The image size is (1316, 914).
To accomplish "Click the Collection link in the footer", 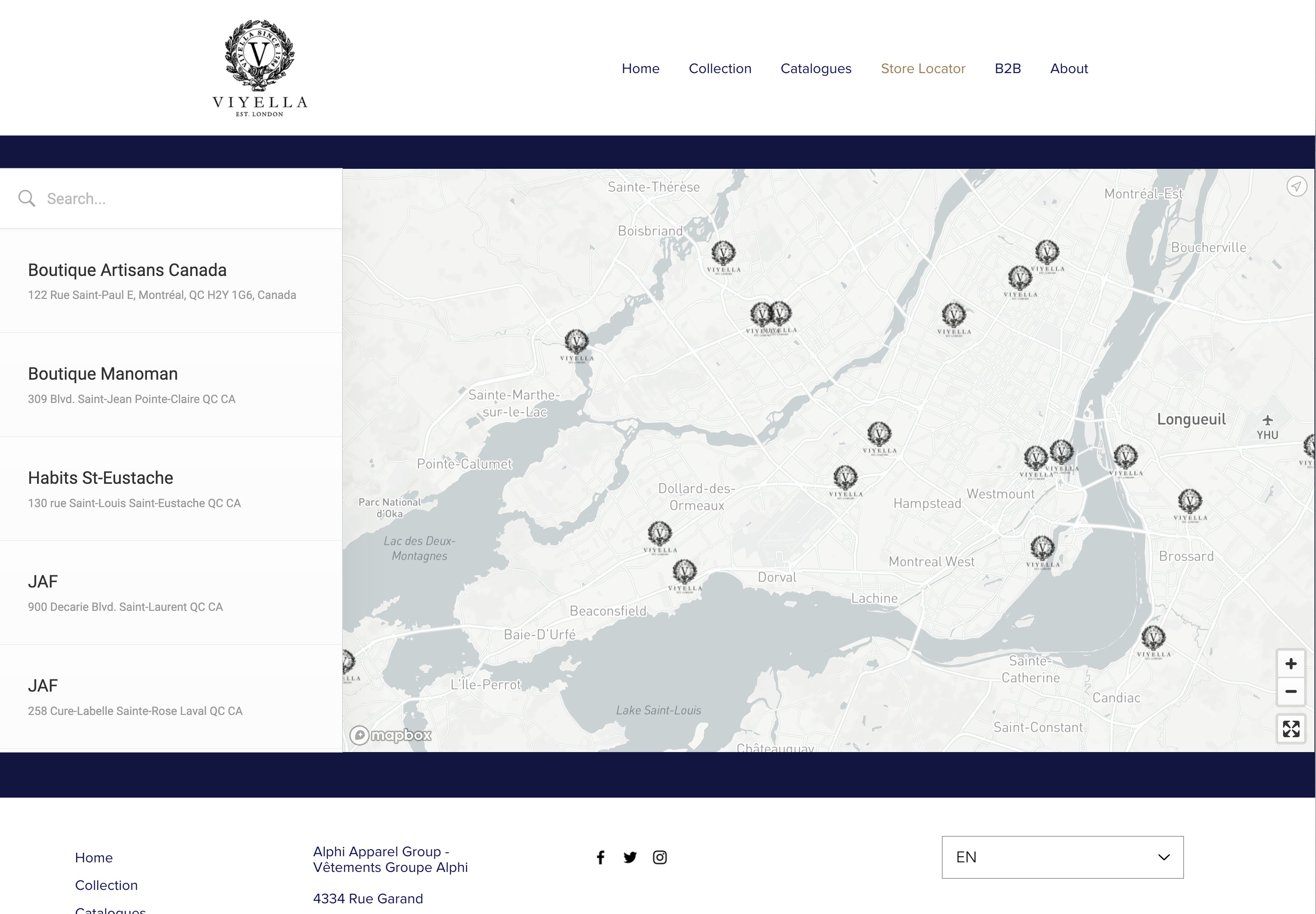I will tap(106, 885).
